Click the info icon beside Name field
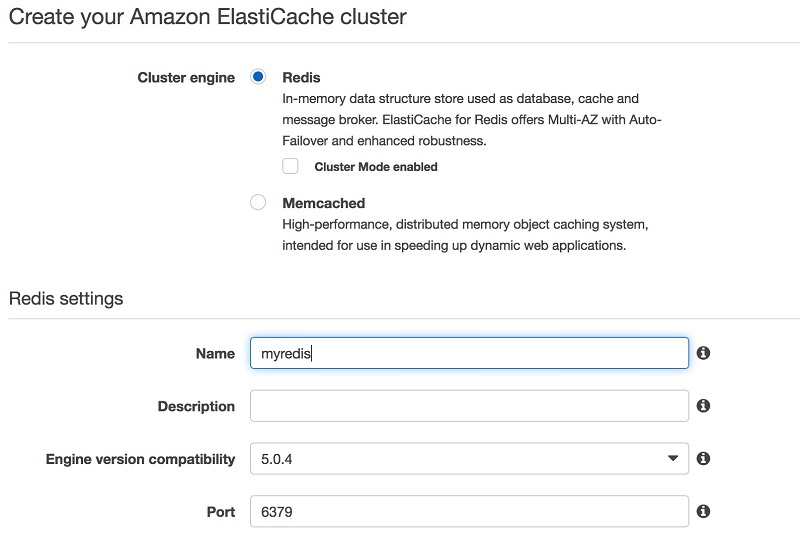 tap(703, 353)
